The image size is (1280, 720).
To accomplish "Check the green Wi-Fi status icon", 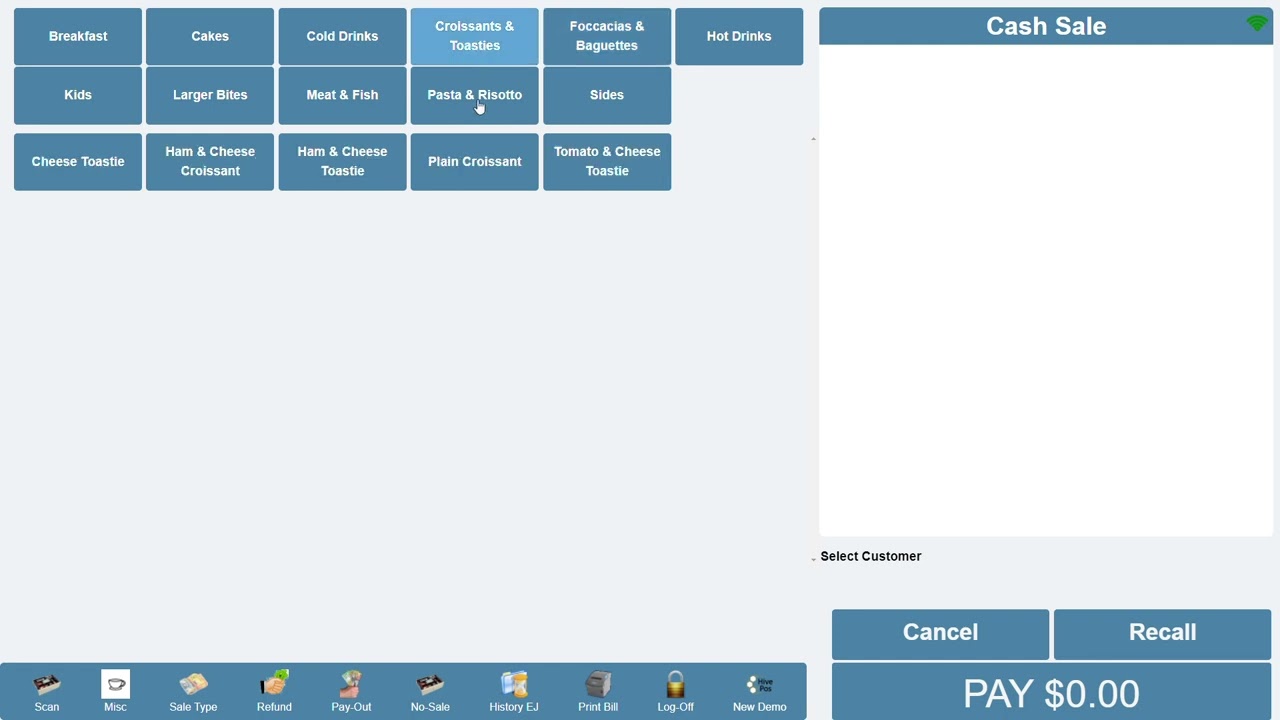I will coord(1257,23).
